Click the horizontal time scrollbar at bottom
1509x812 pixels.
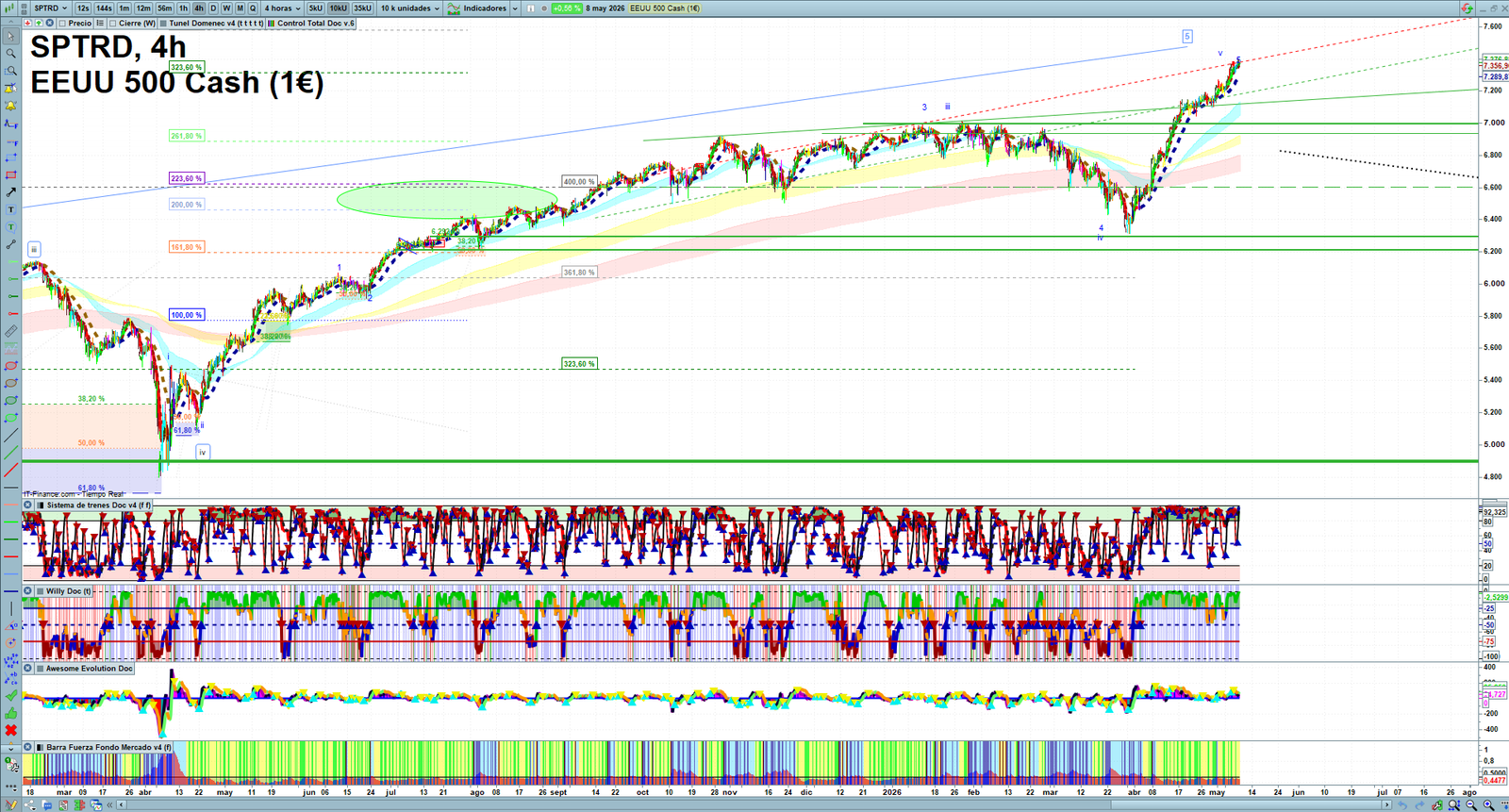[x=754, y=805]
